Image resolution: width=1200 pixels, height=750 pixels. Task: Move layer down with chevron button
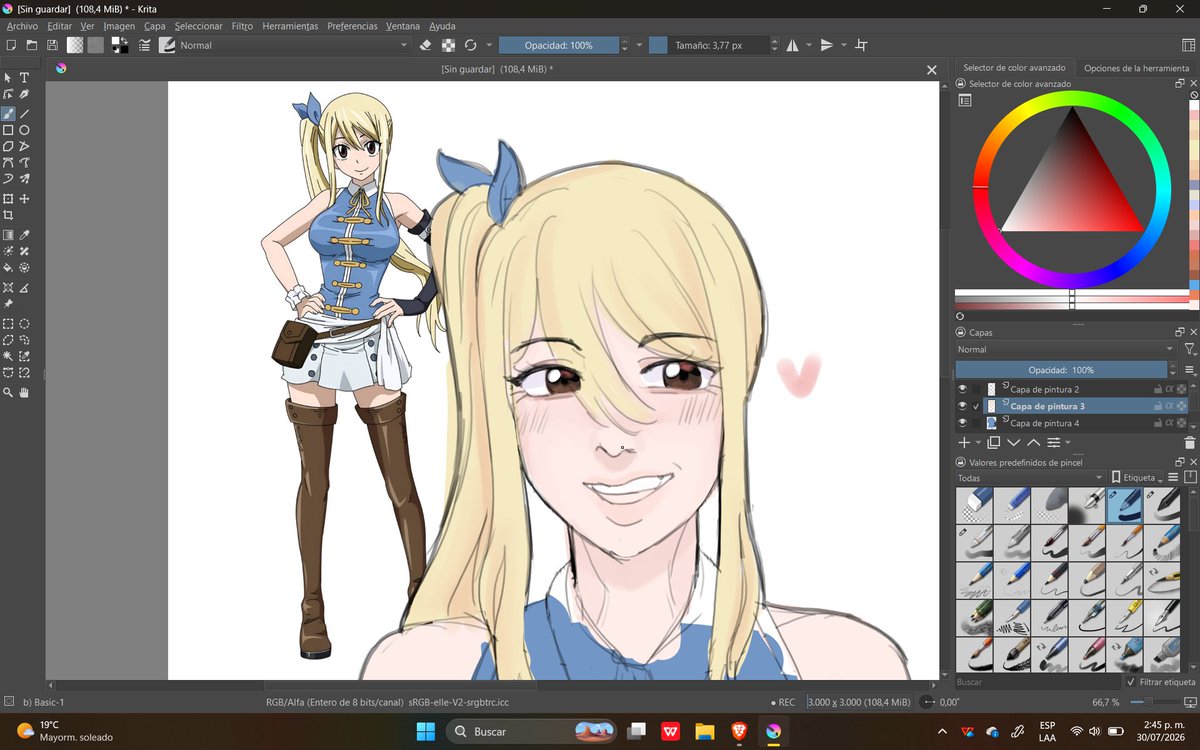[x=1013, y=442]
